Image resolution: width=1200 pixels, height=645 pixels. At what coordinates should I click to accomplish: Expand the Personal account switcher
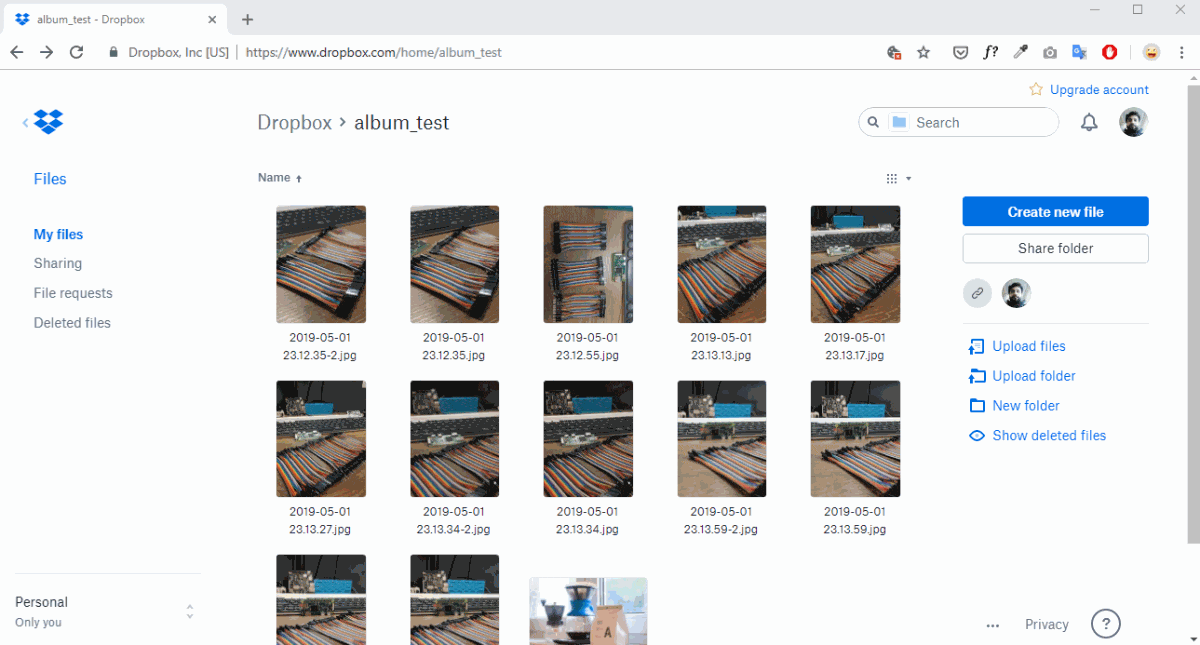[189, 612]
